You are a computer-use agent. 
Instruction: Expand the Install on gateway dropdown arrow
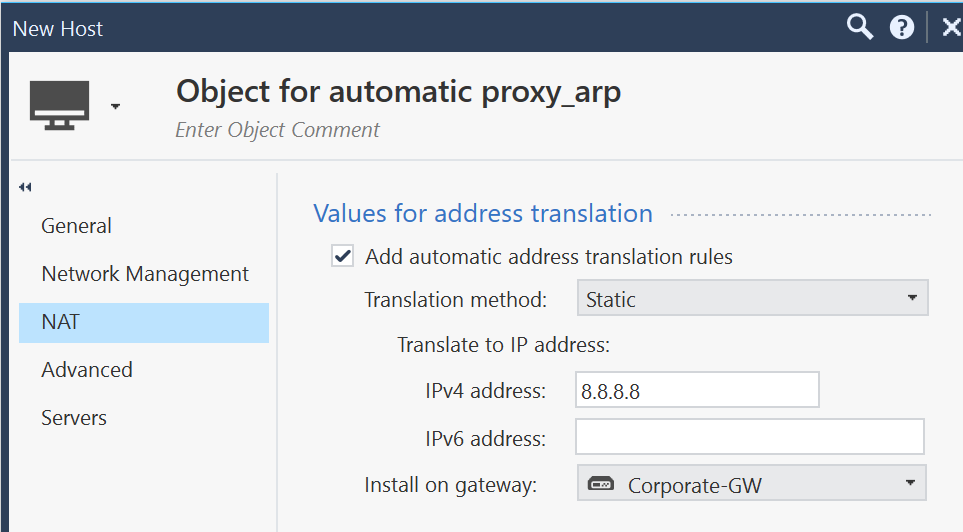[909, 484]
